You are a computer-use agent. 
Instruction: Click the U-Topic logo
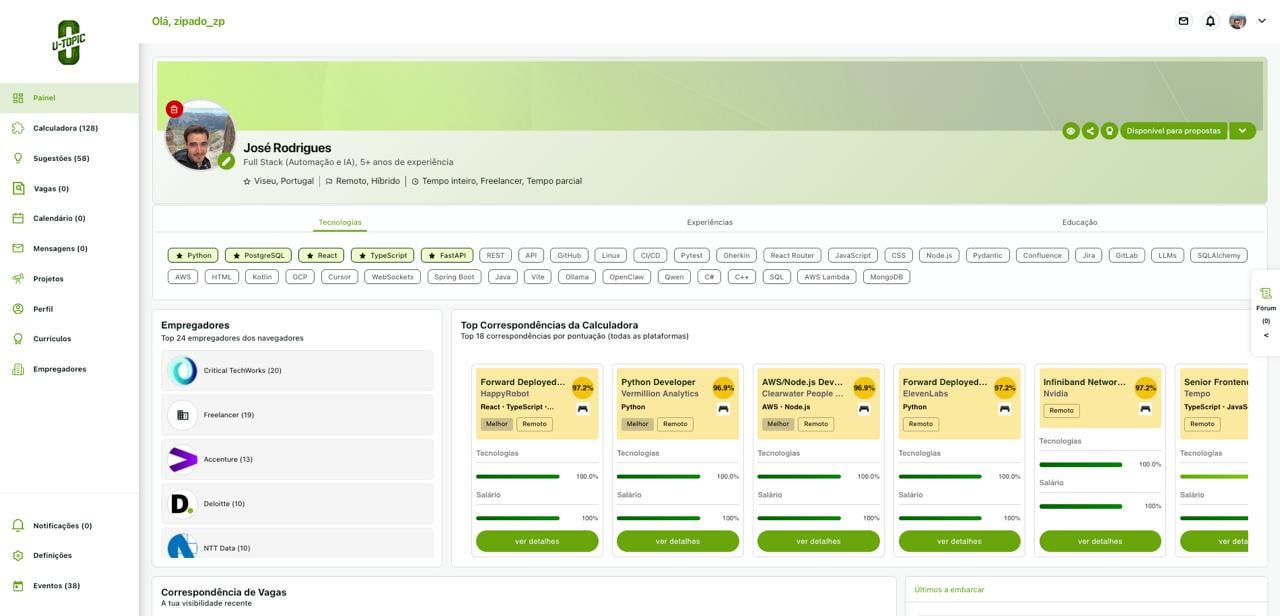pos(69,42)
